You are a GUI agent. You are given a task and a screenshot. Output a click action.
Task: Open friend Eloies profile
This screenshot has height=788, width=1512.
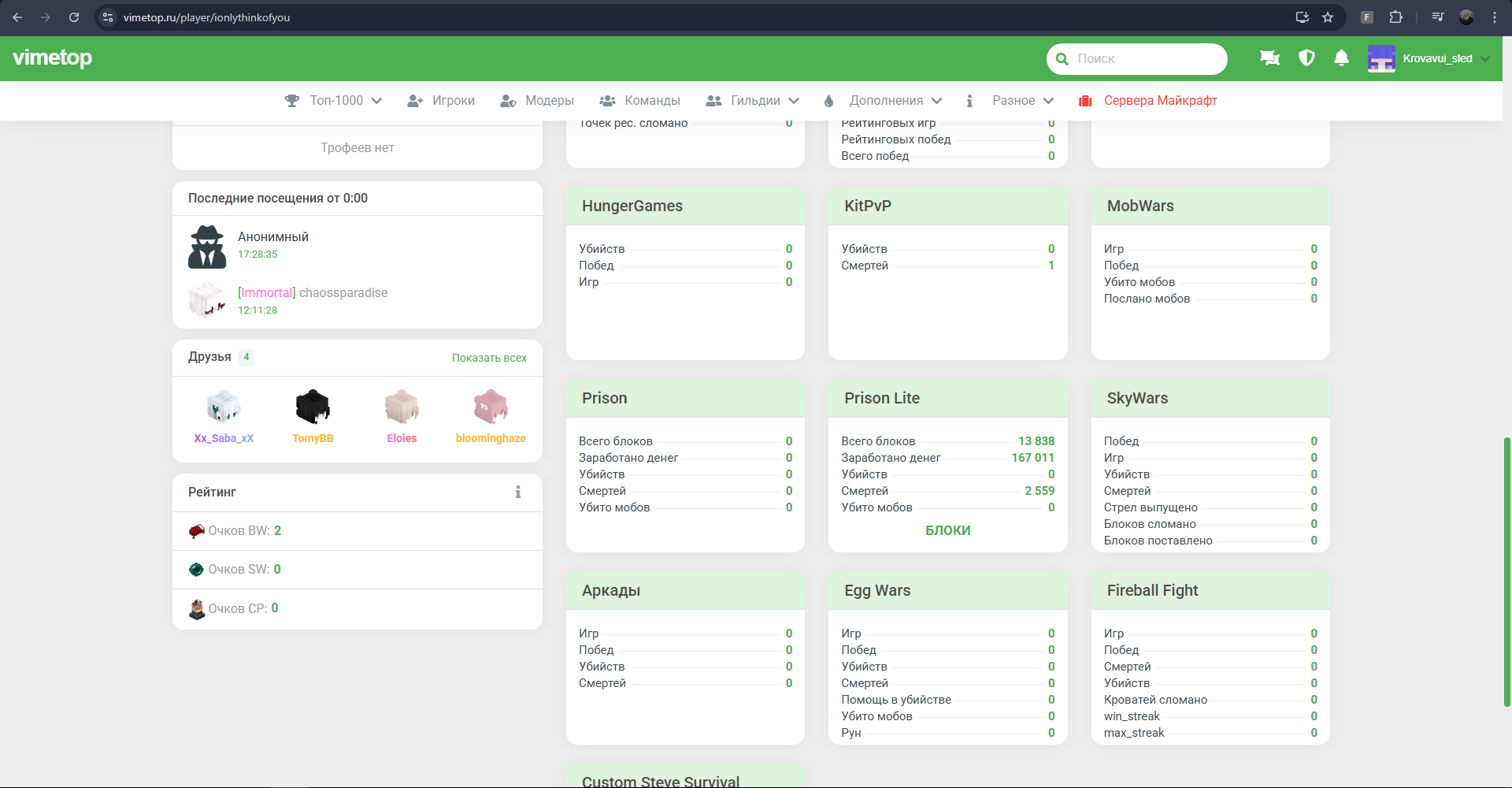click(402, 438)
